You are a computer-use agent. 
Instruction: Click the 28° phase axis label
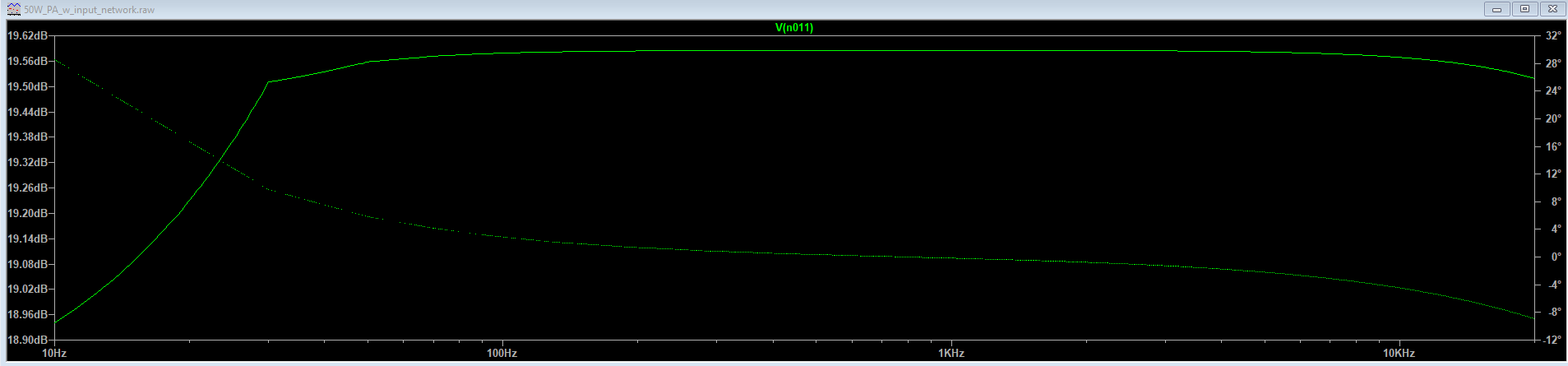tap(1553, 63)
